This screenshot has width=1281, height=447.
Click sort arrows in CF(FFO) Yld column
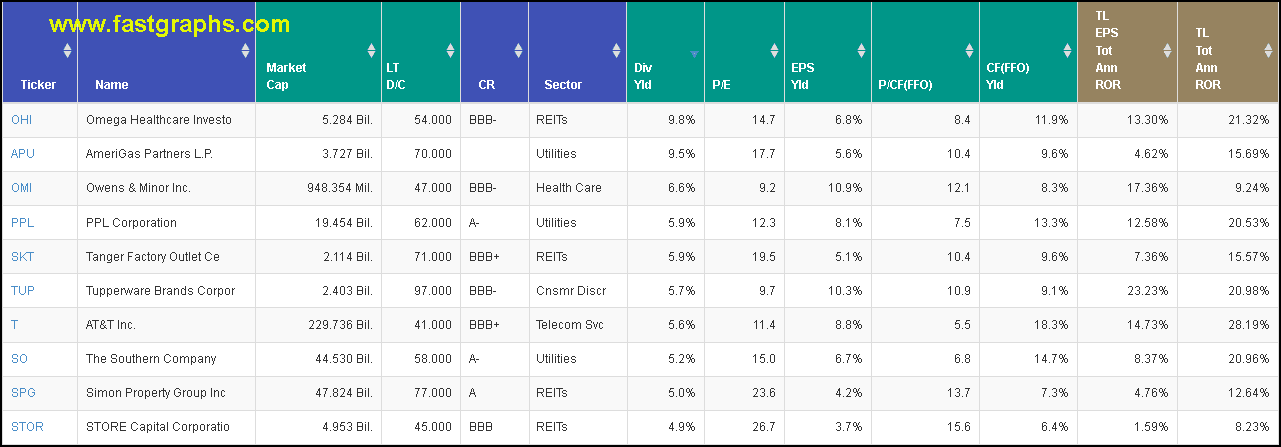(x=1066, y=50)
